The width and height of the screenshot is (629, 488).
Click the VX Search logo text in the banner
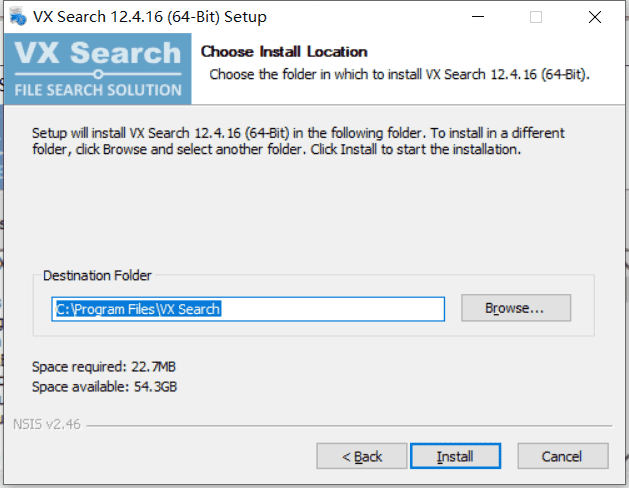click(x=98, y=53)
